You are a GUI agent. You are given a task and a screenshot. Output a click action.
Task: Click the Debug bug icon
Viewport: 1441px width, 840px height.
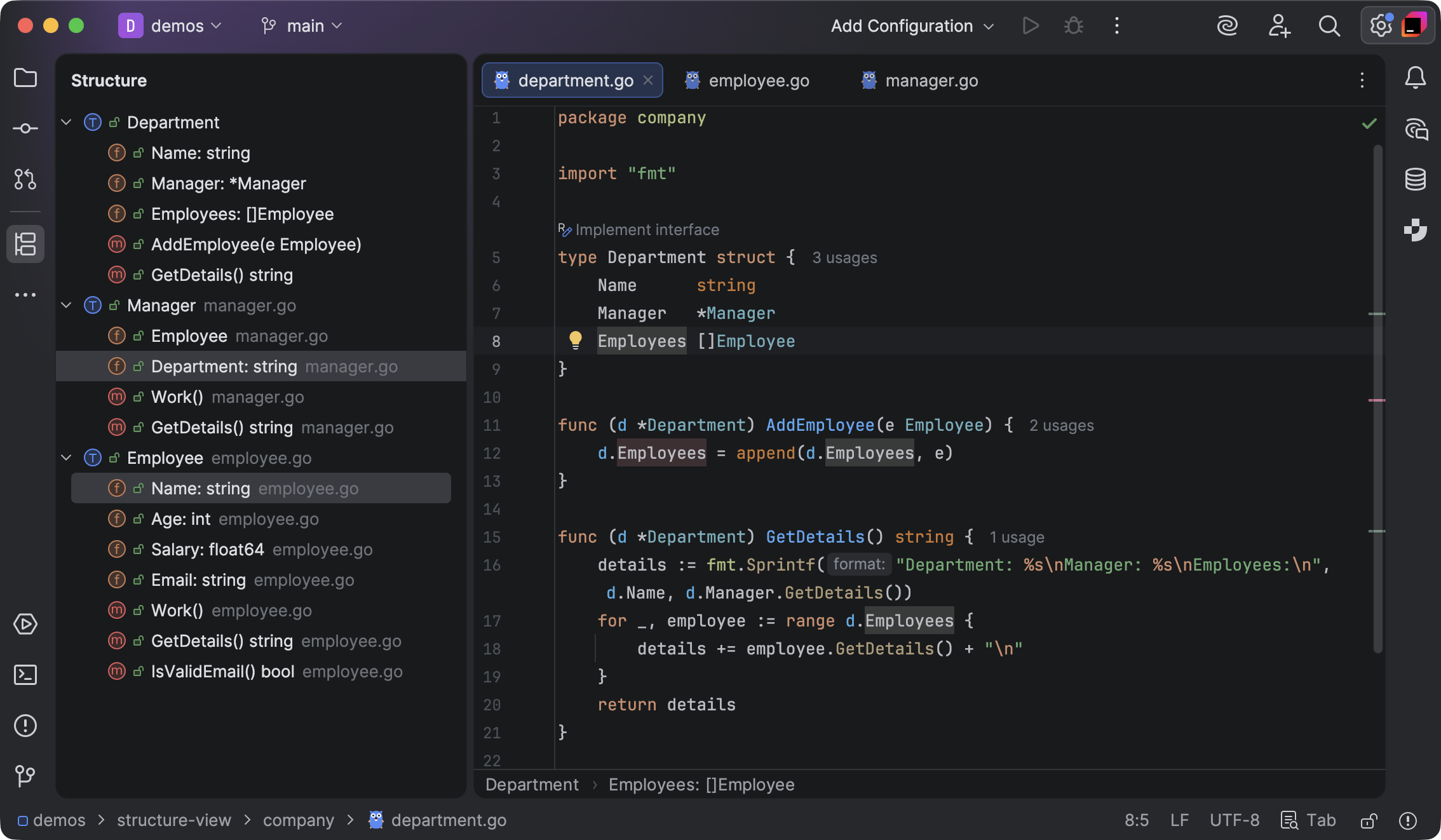1074,26
